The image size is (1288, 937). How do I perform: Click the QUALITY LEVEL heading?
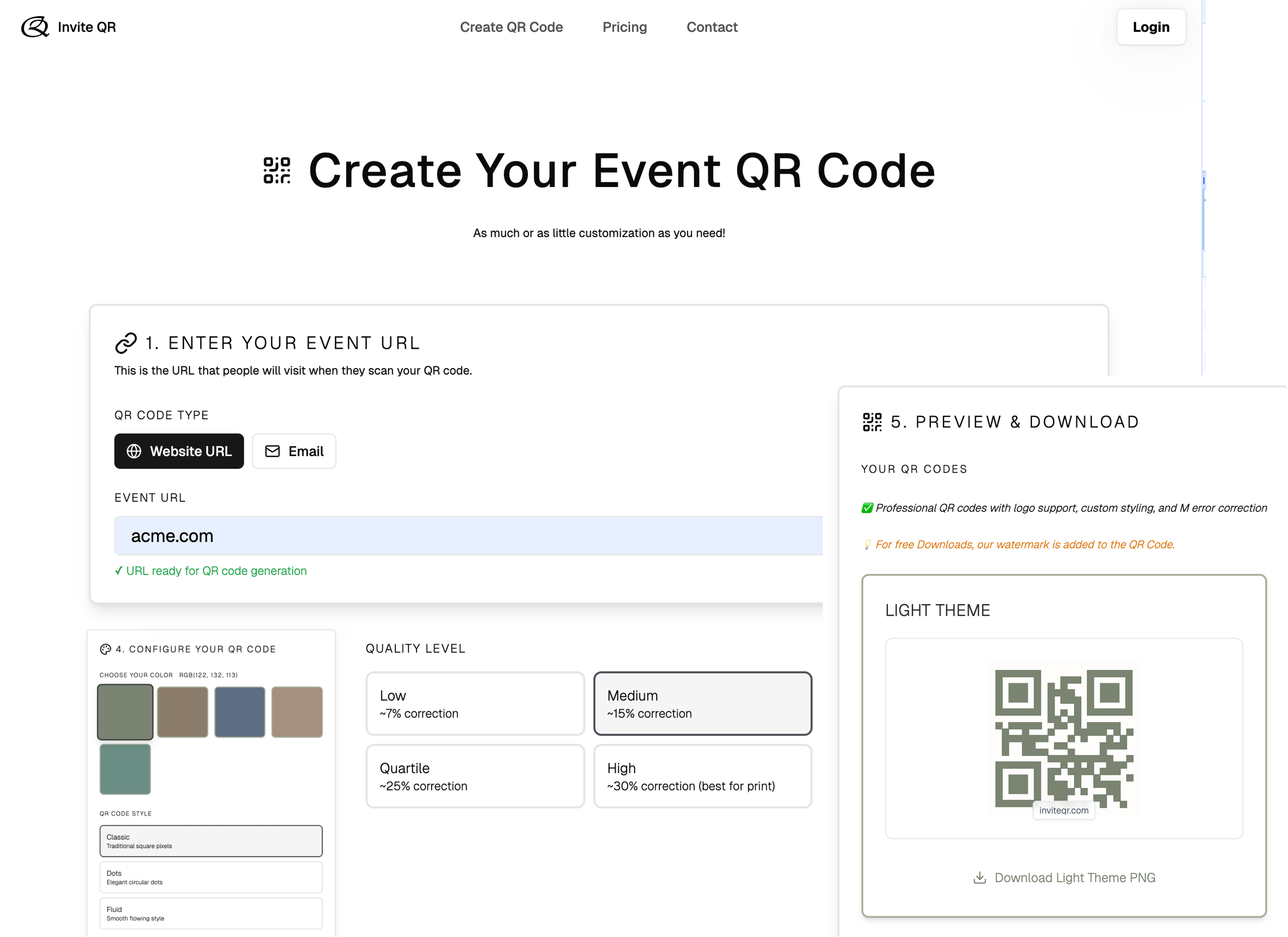pos(416,649)
